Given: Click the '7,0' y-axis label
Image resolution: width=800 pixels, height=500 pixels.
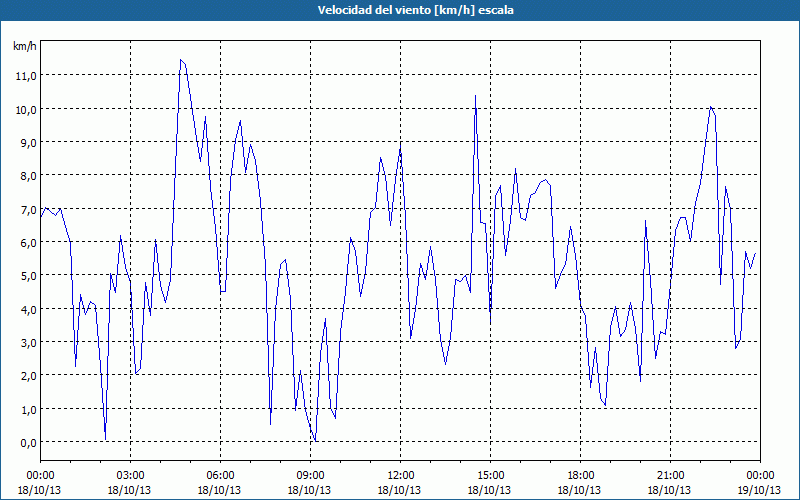Looking at the screenshot, I should click(29, 210).
